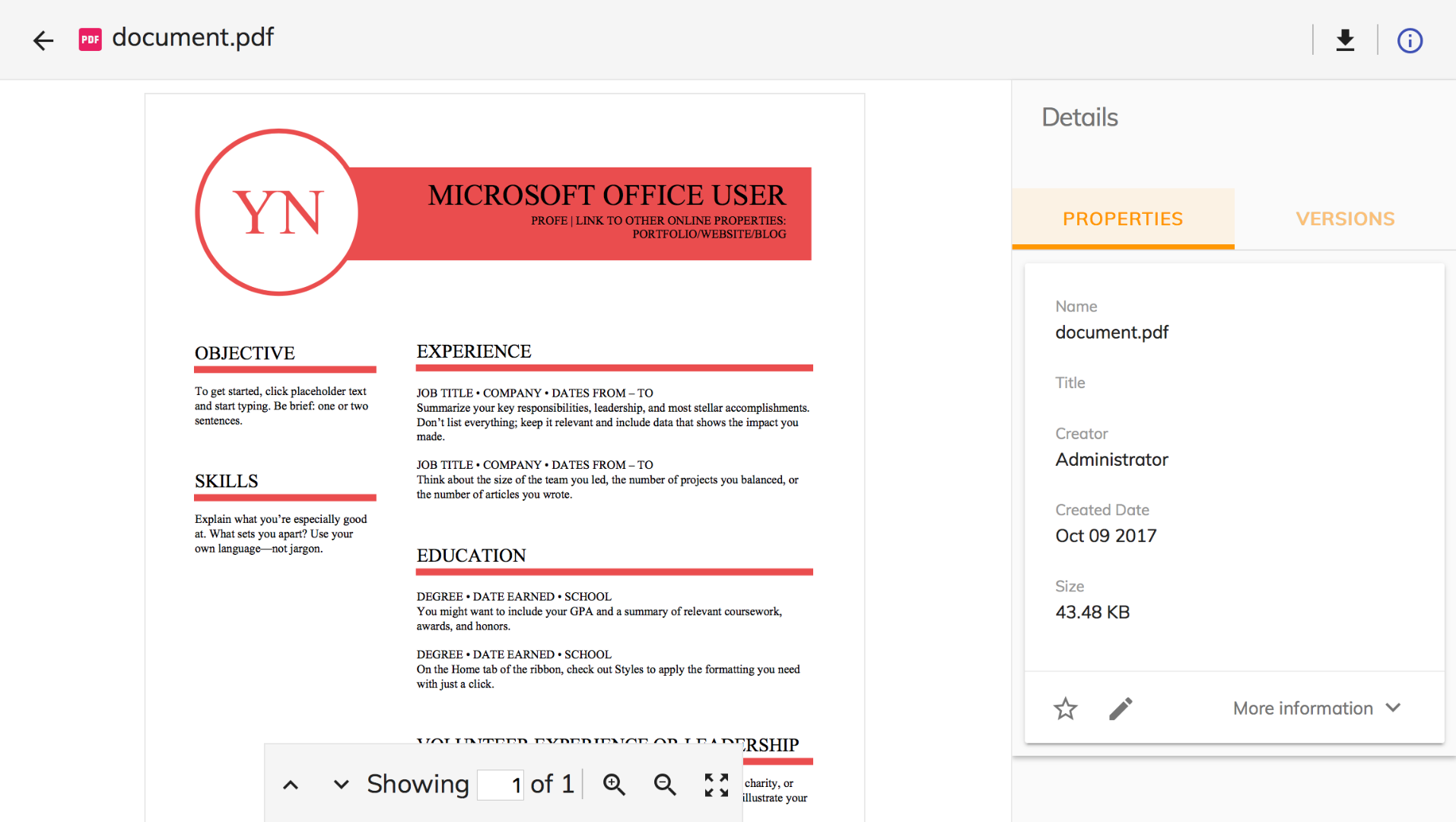Go to next page with down chevron
Image resolution: width=1456 pixels, height=822 pixels.
click(x=341, y=785)
